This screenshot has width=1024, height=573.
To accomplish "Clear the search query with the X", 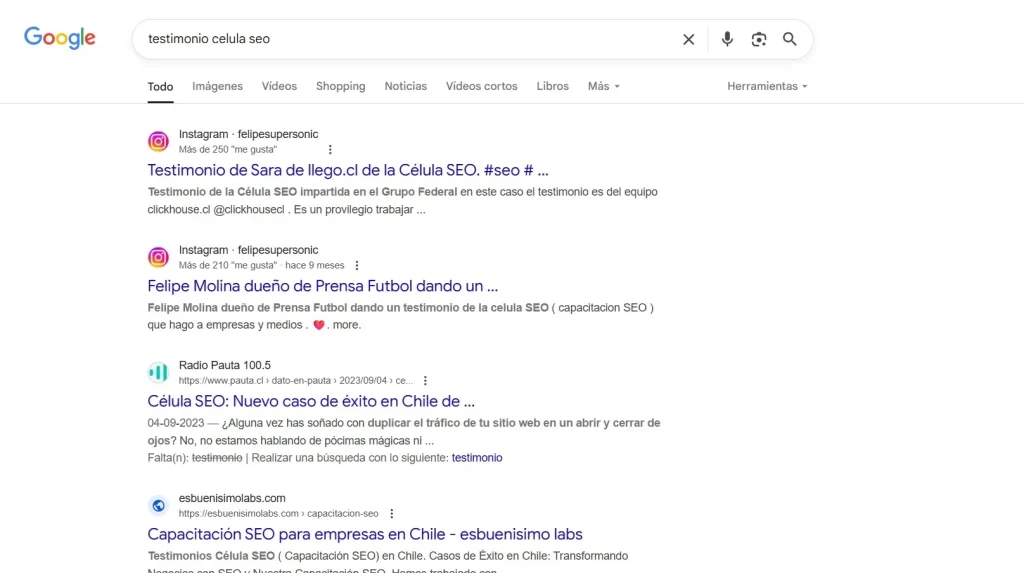I will (688, 39).
